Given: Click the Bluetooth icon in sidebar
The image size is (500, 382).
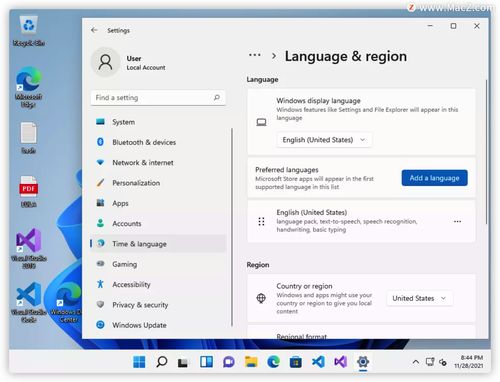Looking at the screenshot, I should pyautogui.click(x=100, y=142).
